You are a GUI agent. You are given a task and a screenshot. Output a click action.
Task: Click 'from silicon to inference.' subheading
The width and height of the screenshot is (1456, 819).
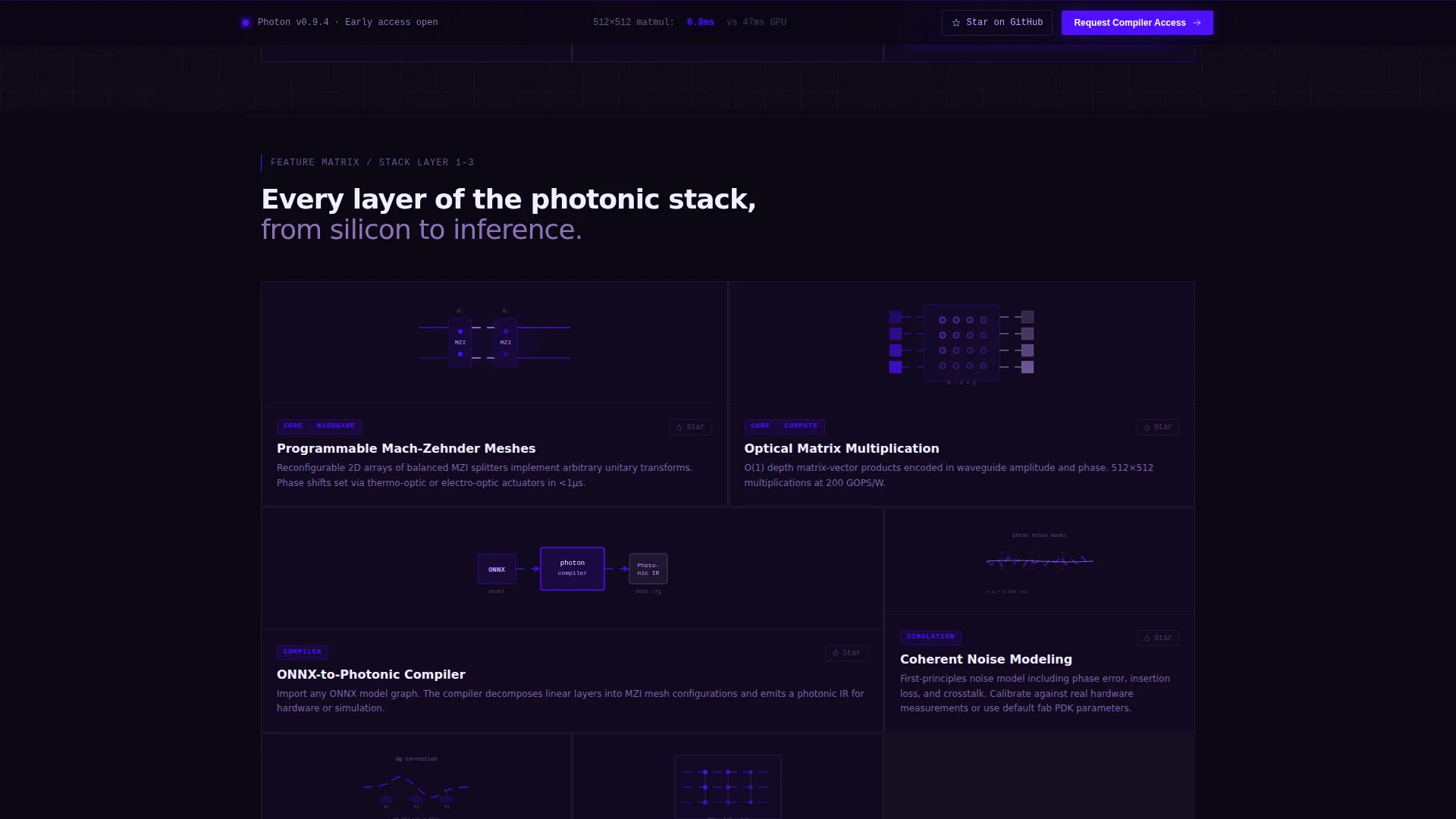(x=422, y=230)
